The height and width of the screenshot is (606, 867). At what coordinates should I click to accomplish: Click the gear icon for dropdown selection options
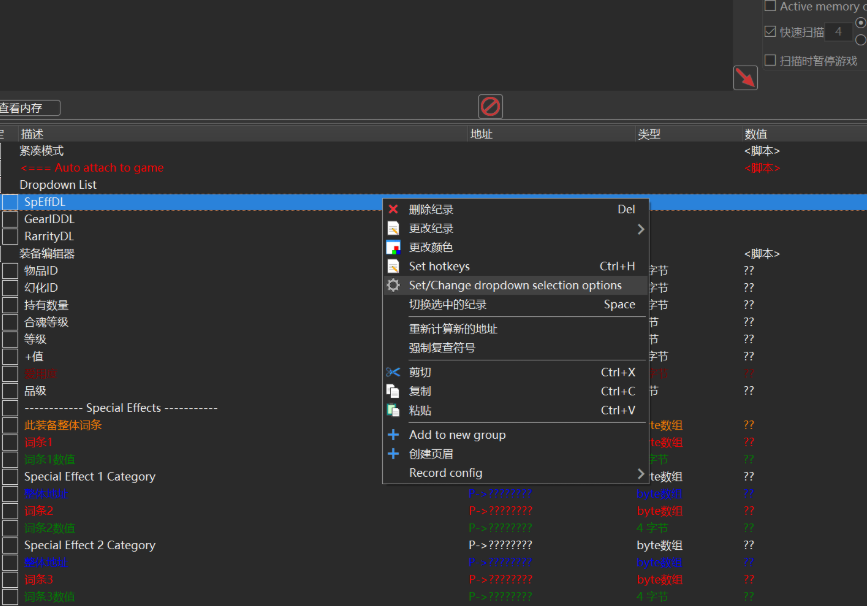pyautogui.click(x=393, y=286)
